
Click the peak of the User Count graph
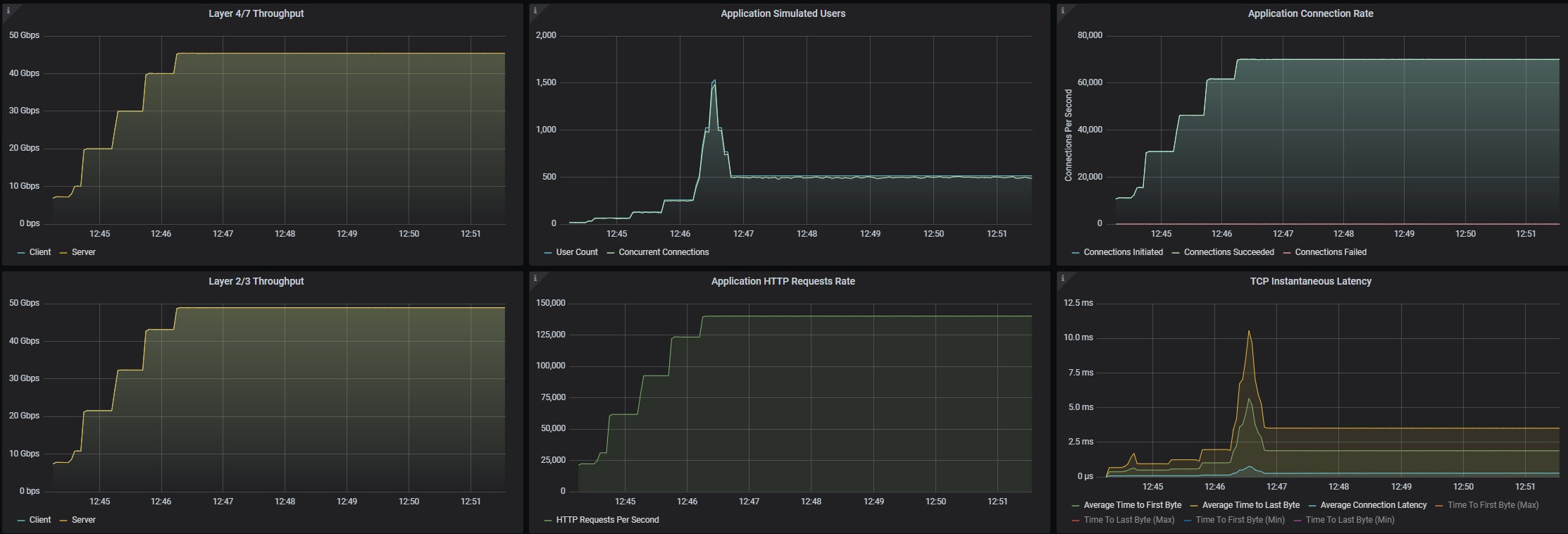(714, 80)
